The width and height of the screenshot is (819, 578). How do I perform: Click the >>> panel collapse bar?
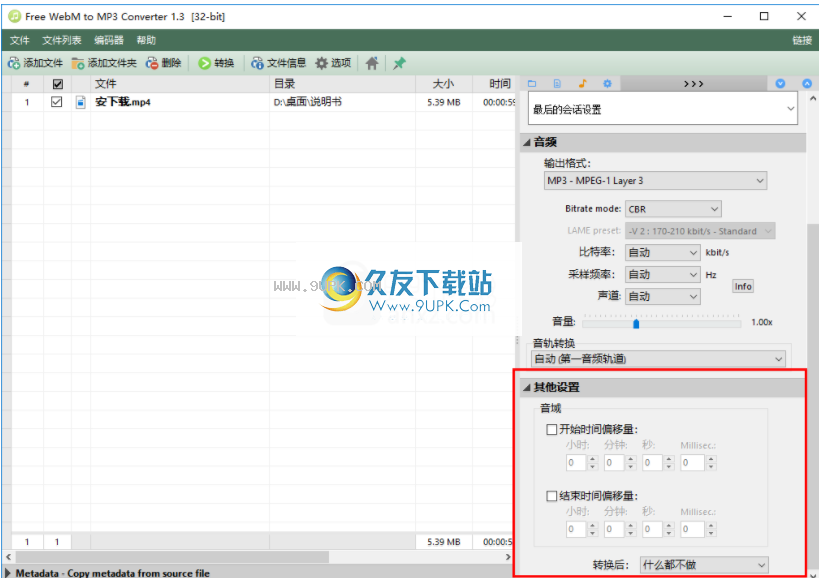coord(694,84)
